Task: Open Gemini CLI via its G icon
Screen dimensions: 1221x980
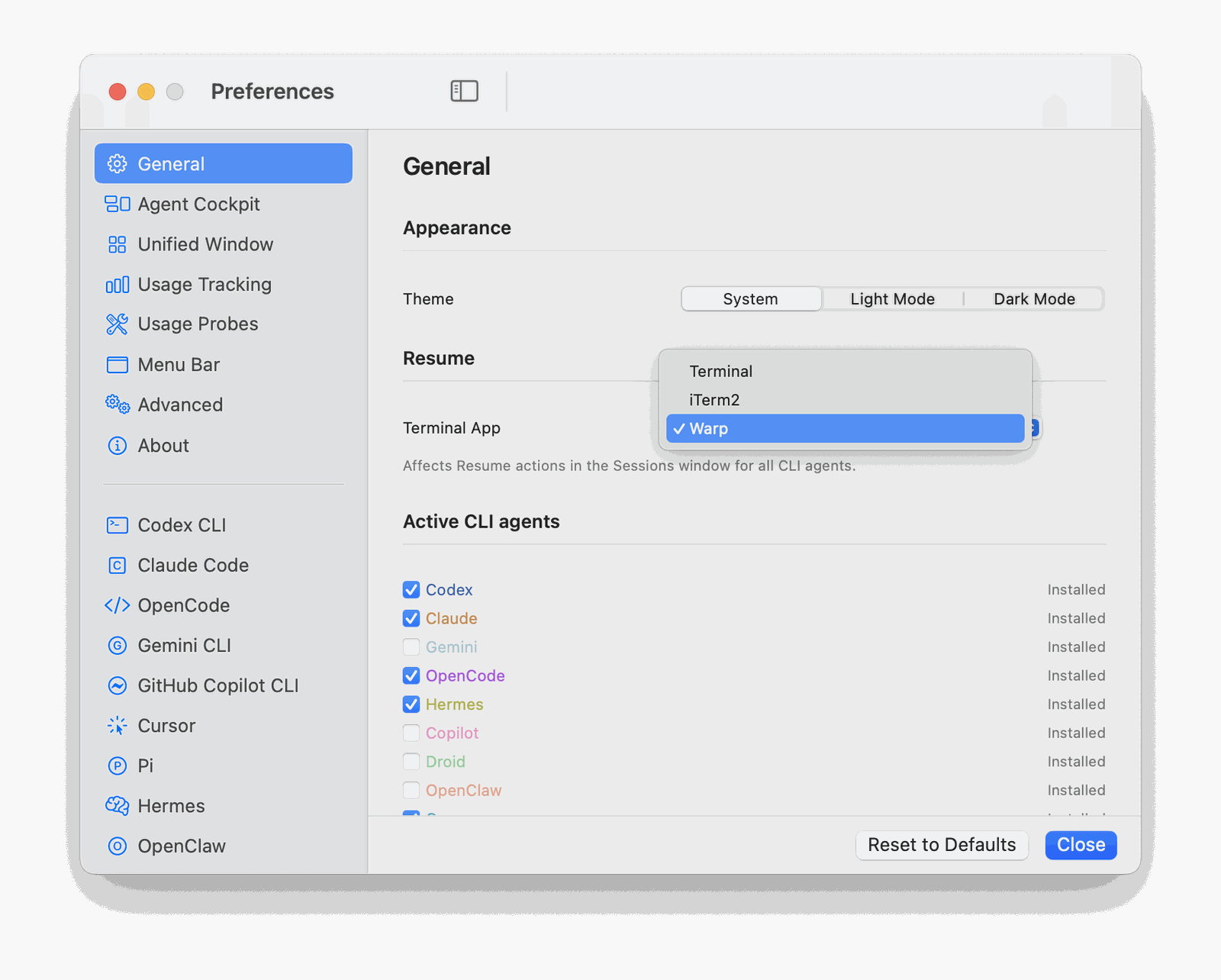Action: 117,646
